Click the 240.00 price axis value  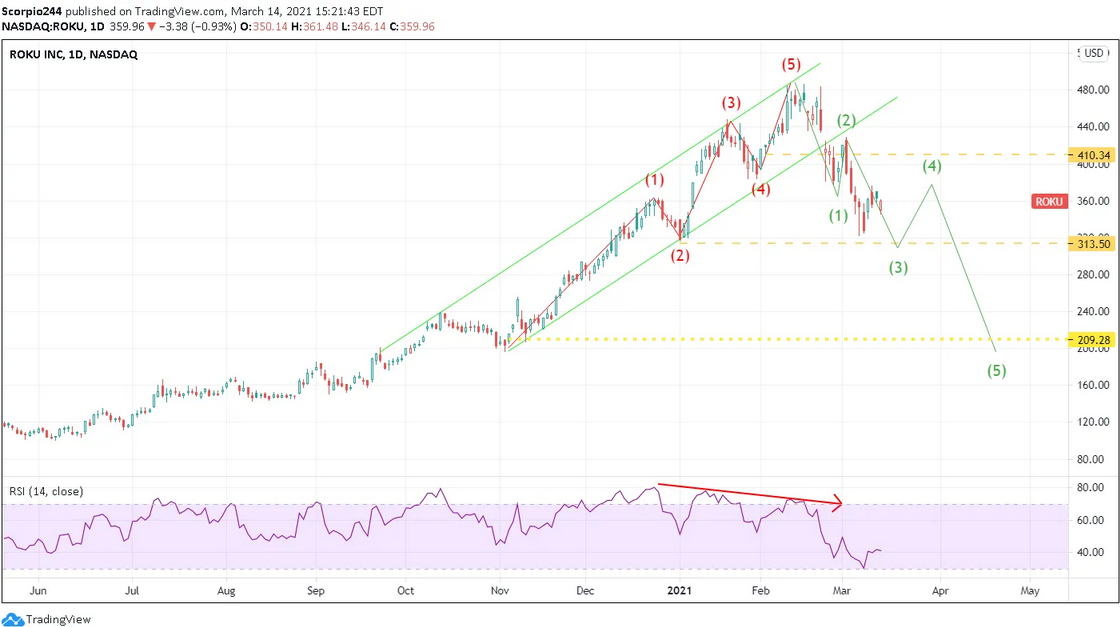(x=1094, y=311)
